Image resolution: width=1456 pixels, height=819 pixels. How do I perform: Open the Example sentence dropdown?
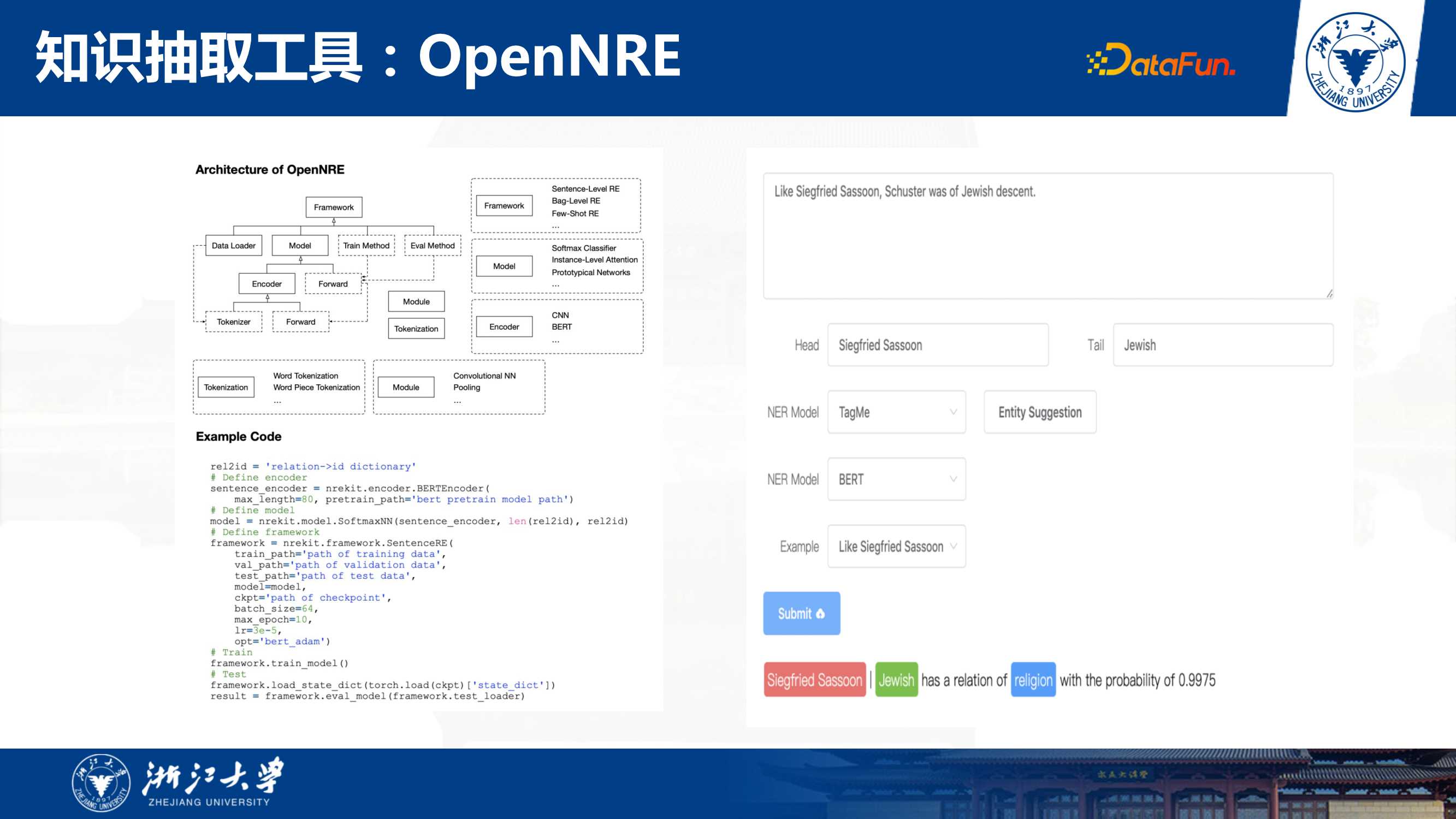[x=896, y=547]
